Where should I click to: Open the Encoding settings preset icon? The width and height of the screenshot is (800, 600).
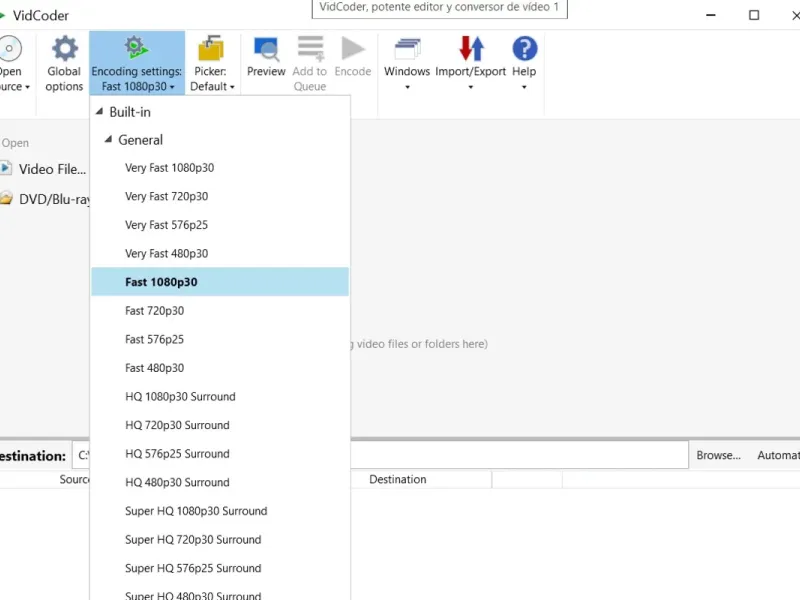click(x=136, y=48)
